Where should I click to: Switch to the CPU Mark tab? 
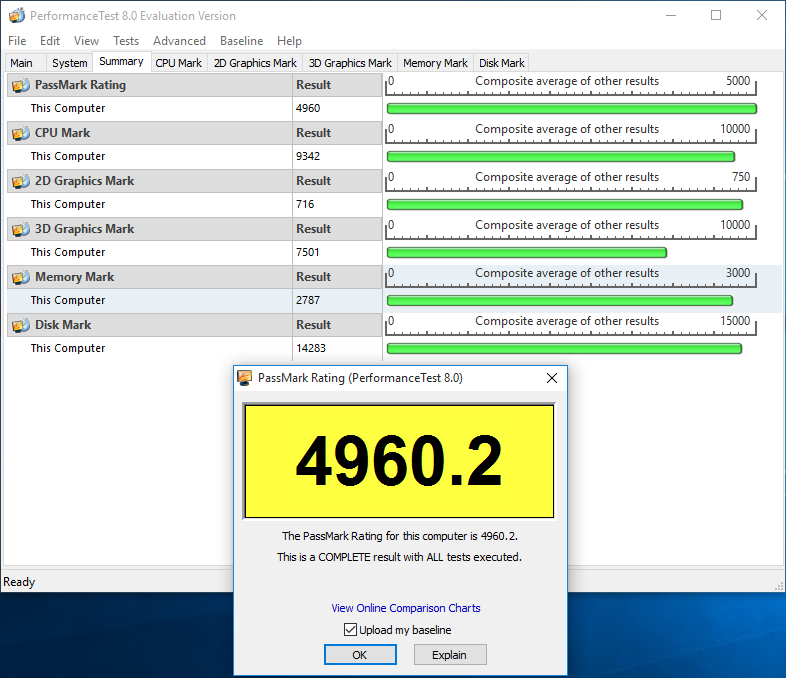(x=178, y=63)
